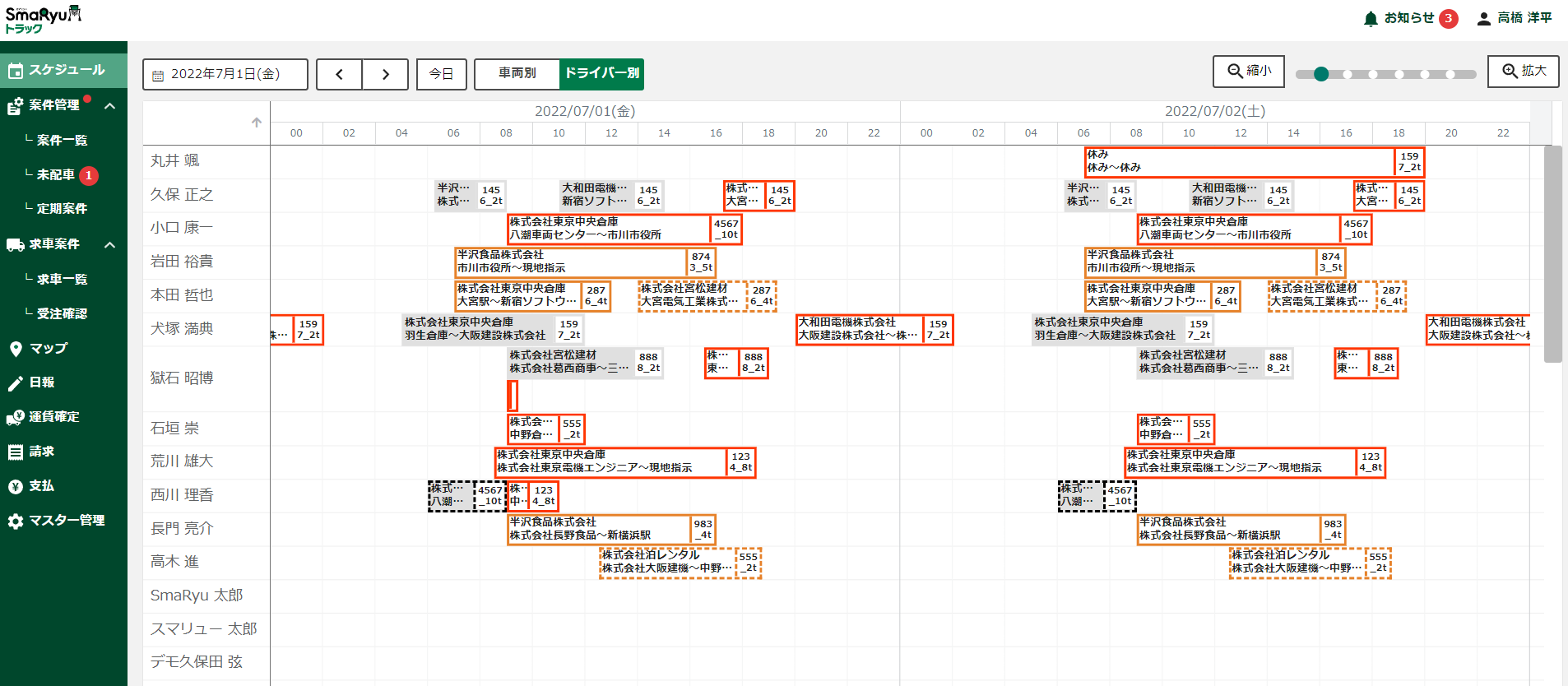Click the 日報 pencil icon

pyautogui.click(x=16, y=382)
